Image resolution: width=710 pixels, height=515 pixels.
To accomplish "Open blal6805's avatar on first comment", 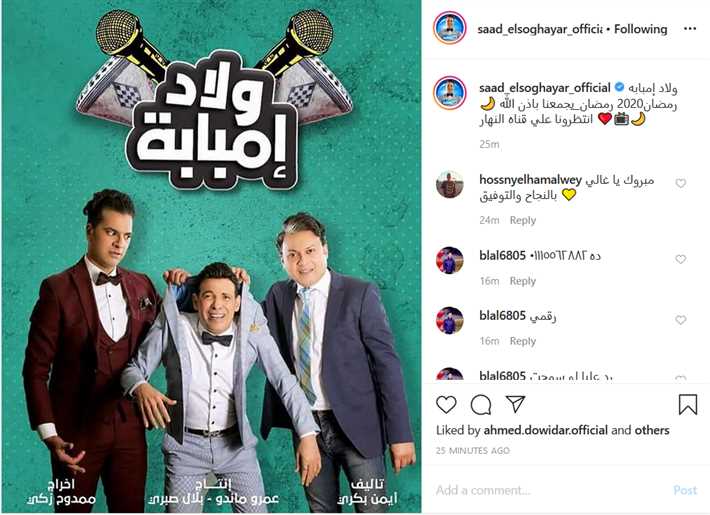I will coord(450,260).
